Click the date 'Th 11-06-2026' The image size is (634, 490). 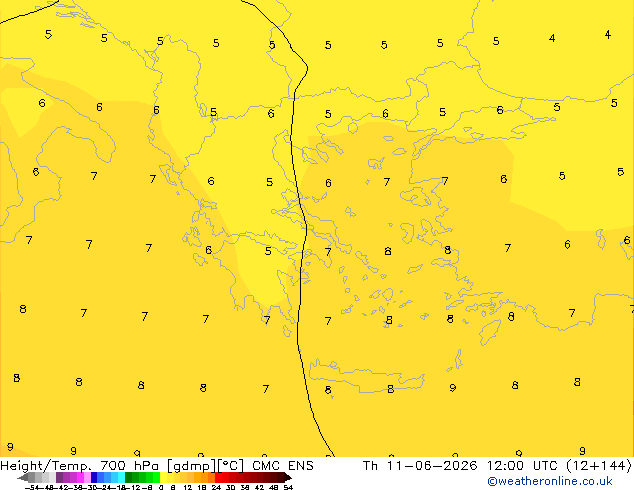point(419,466)
